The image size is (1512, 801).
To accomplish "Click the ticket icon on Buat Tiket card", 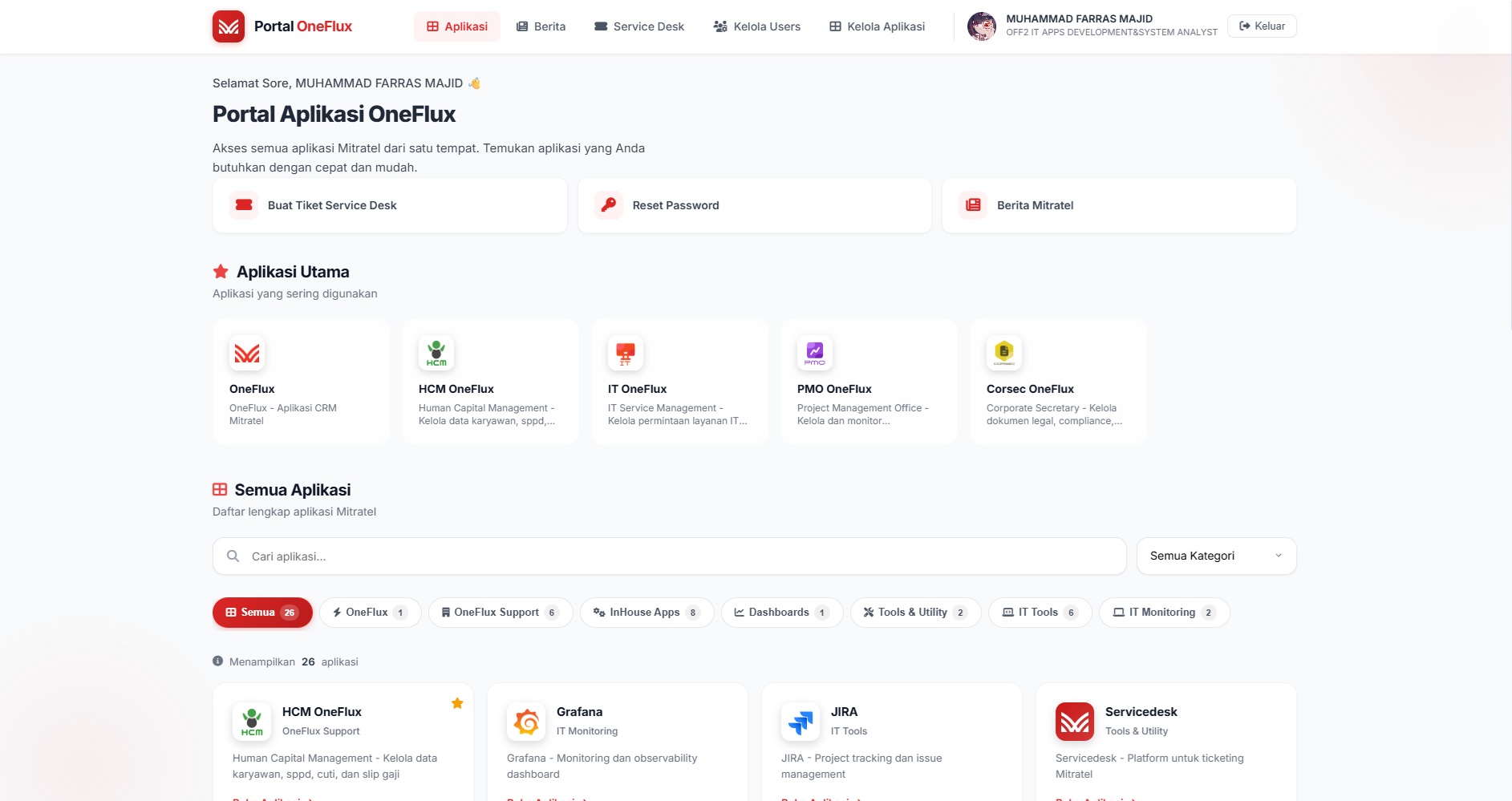I will pyautogui.click(x=244, y=205).
